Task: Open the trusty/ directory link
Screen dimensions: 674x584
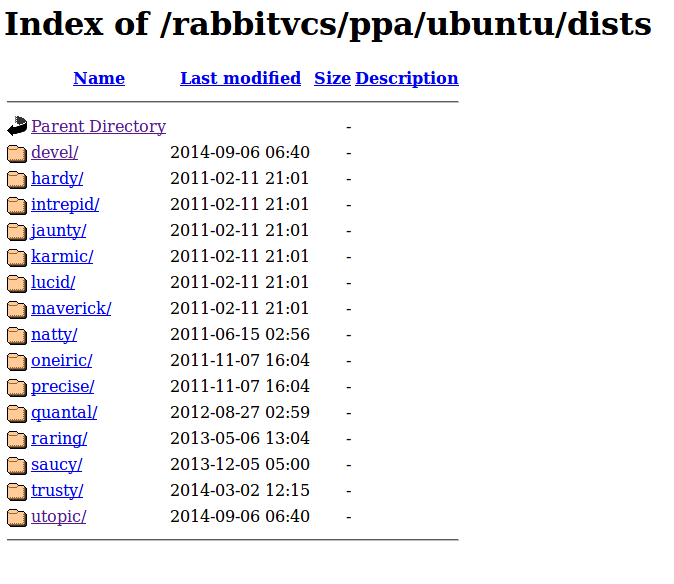Action: pyautogui.click(x=57, y=490)
